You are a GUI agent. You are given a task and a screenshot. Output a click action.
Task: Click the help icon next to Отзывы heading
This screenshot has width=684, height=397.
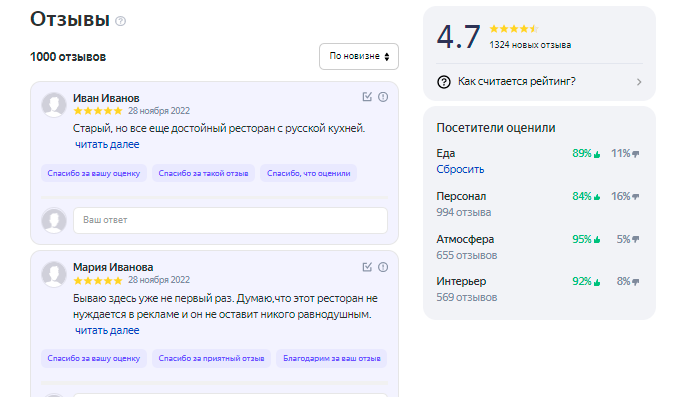click(120, 21)
